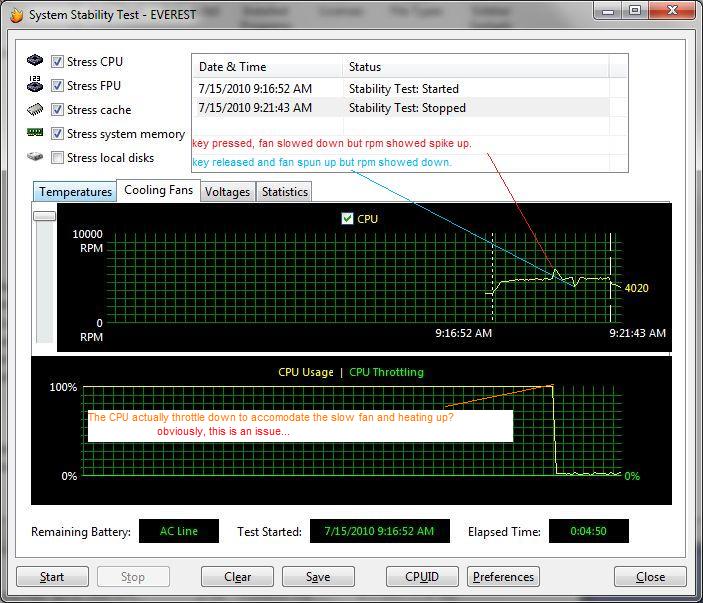Click the hard disk drive icon
Image resolution: width=703 pixels, height=603 pixels.
pos(35,156)
